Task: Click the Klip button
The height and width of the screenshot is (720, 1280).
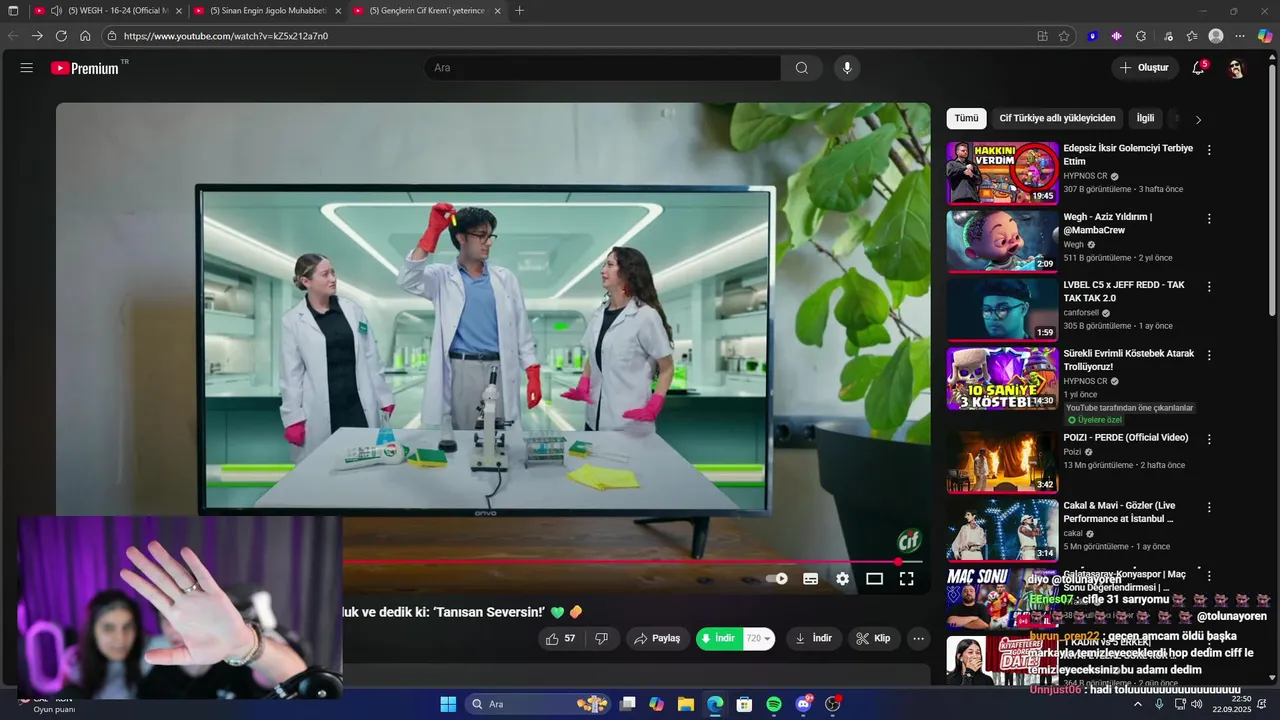Action: [873, 638]
